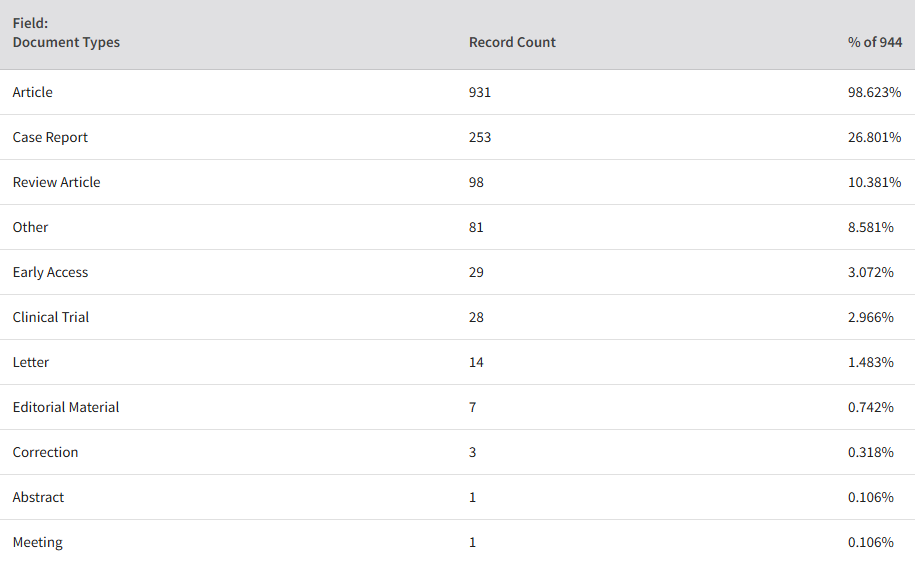Click the Document Types column header
This screenshot has height=564, width=915.
pyautogui.click(x=66, y=33)
